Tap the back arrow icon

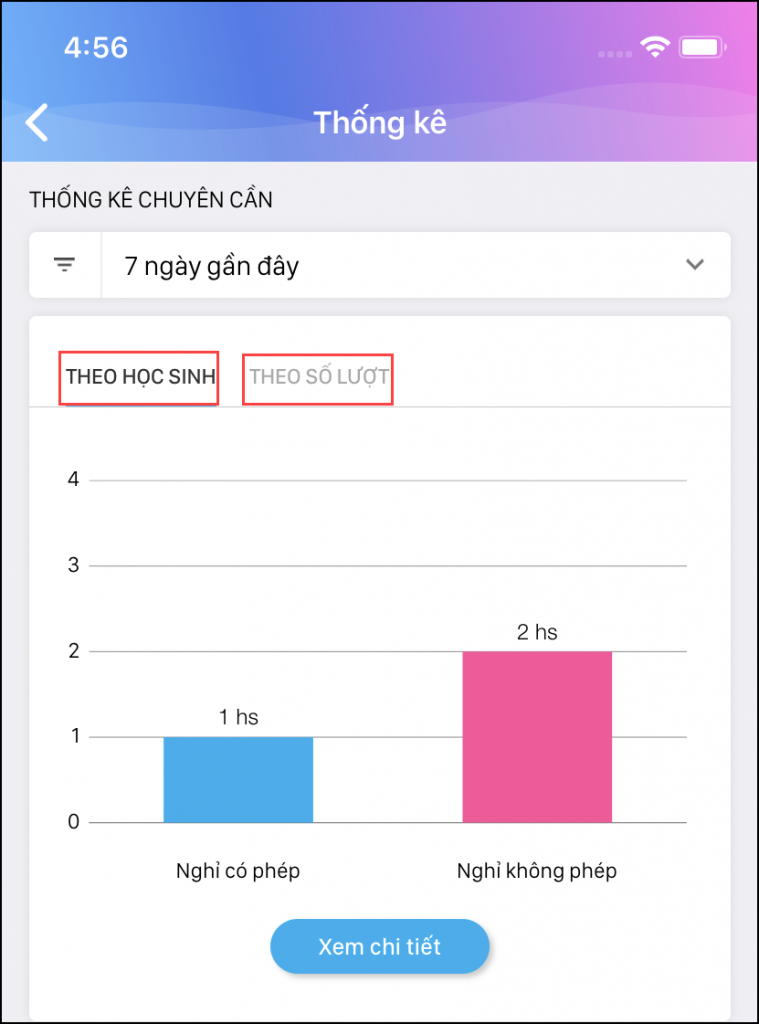37,123
